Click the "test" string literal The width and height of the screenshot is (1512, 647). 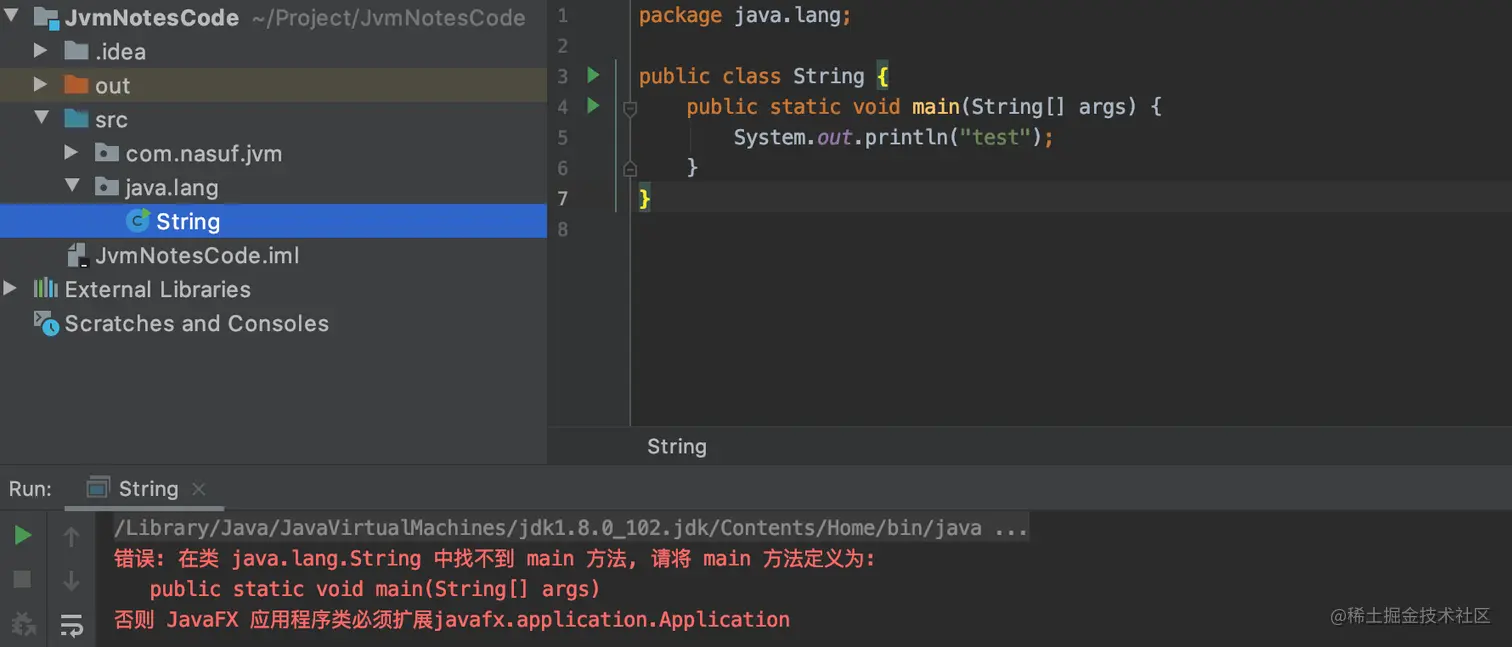pos(995,137)
